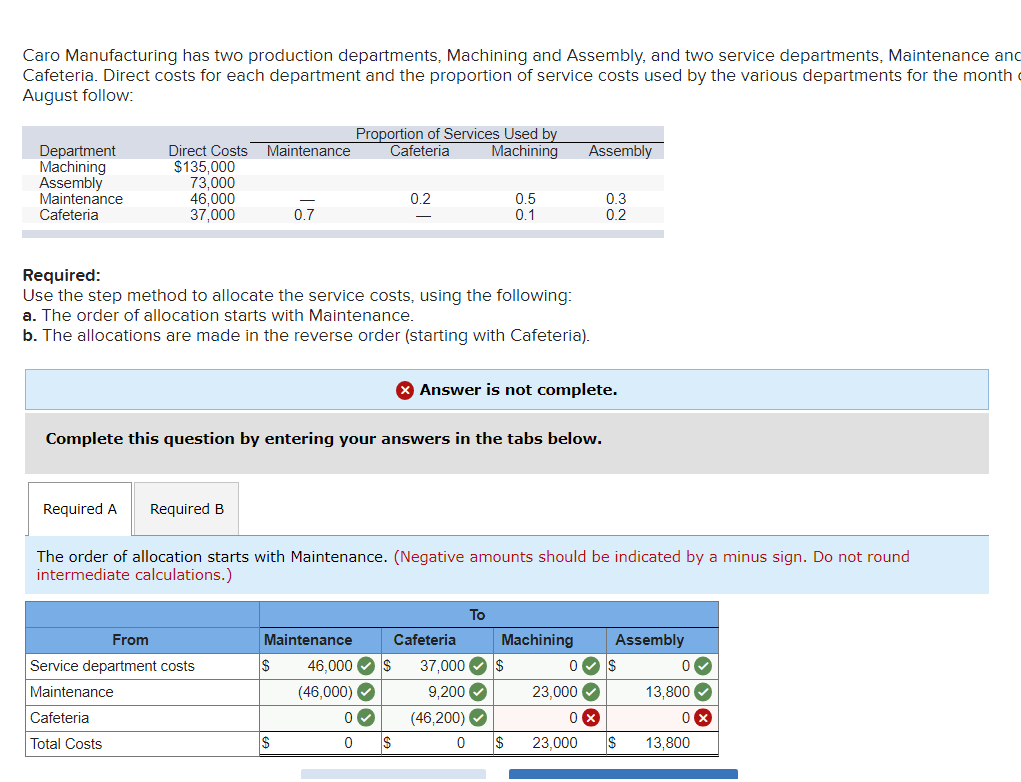Click the checkmark beside Assembly's $0 service cost
This screenshot has height=782, width=1021.
(x=700, y=666)
